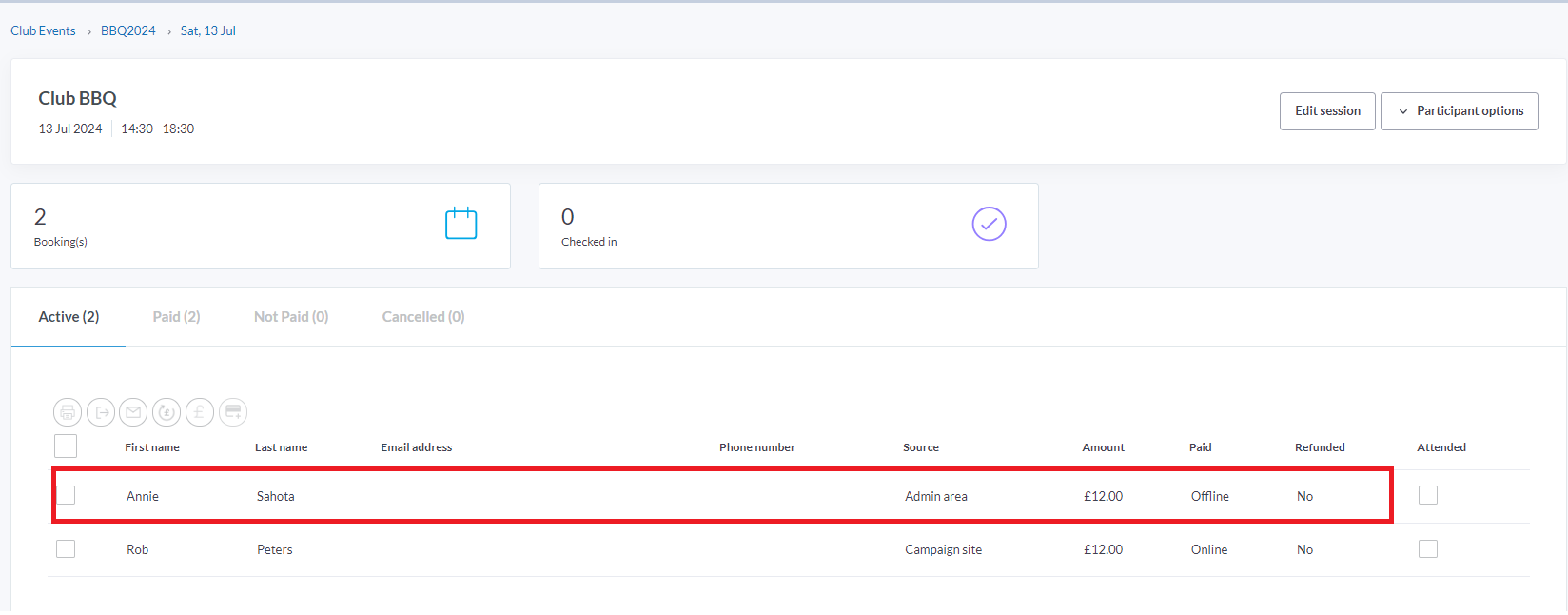The height and width of the screenshot is (615, 1568).
Task: Show the Cancelled (0) tab
Action: tap(423, 317)
